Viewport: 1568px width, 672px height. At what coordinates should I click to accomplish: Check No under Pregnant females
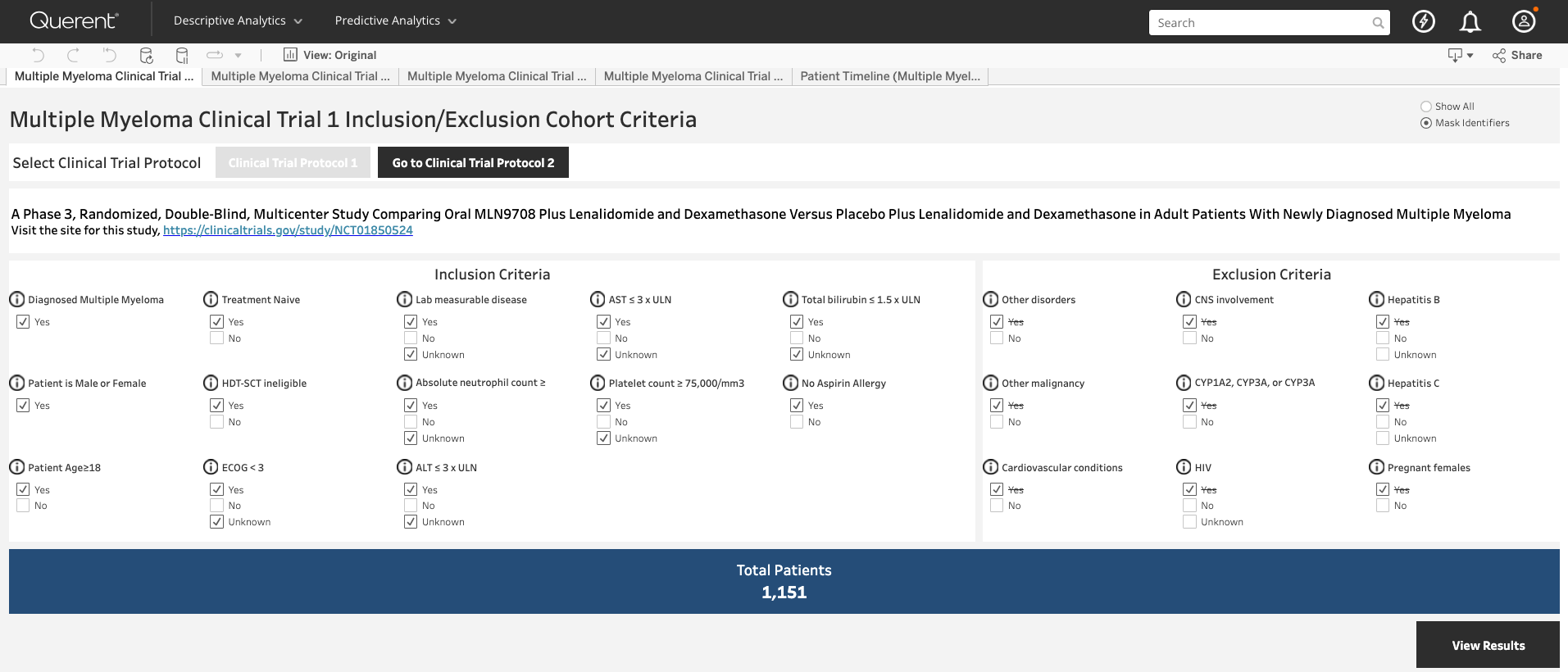tap(1383, 506)
